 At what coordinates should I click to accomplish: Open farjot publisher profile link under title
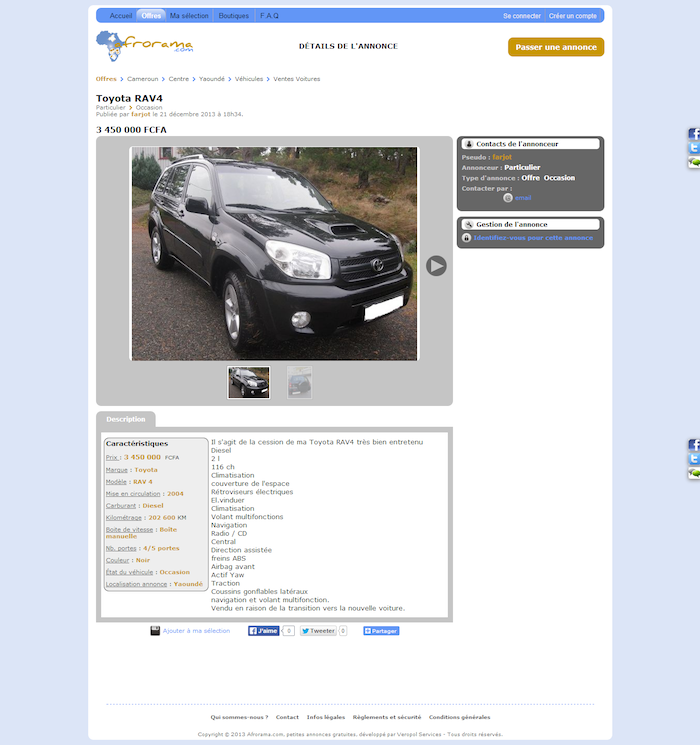(x=141, y=114)
